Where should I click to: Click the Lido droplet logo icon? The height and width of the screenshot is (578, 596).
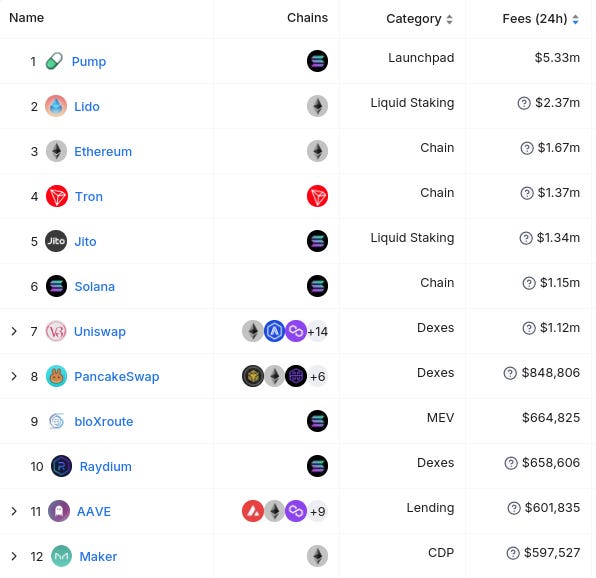click(x=56, y=106)
